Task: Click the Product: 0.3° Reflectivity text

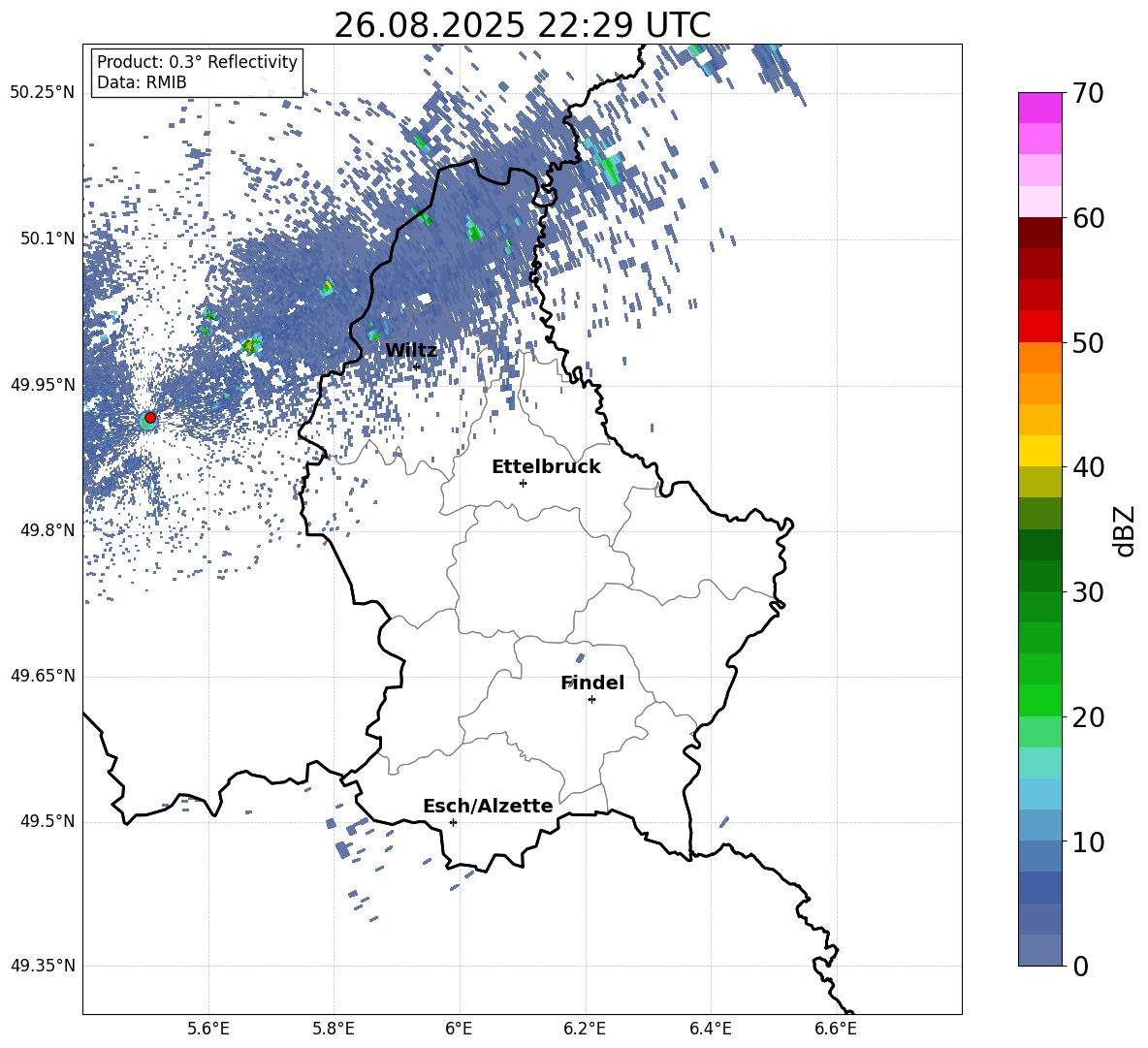Action: click(197, 62)
